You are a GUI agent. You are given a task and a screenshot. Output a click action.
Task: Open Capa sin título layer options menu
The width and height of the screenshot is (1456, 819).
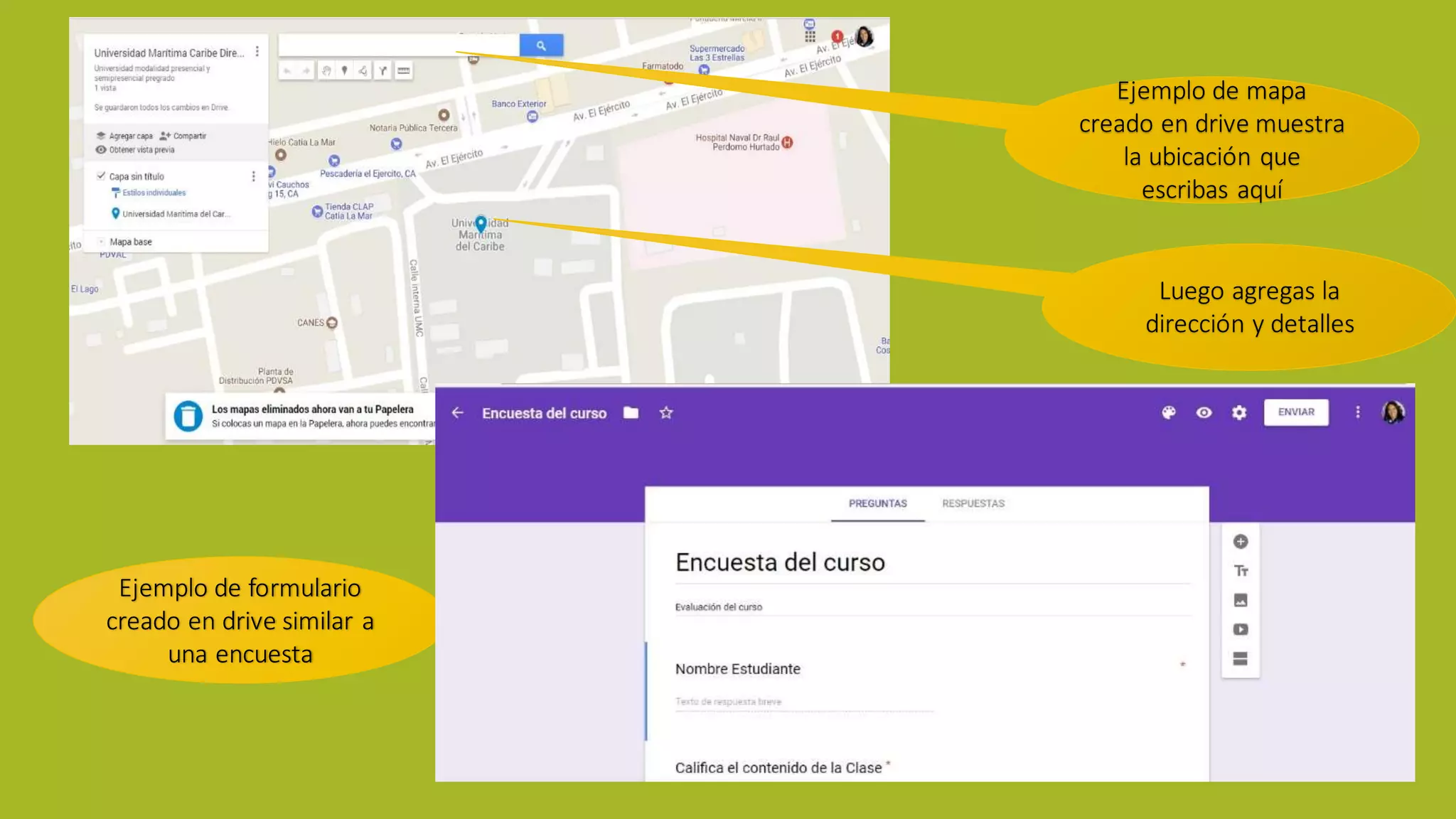(253, 176)
